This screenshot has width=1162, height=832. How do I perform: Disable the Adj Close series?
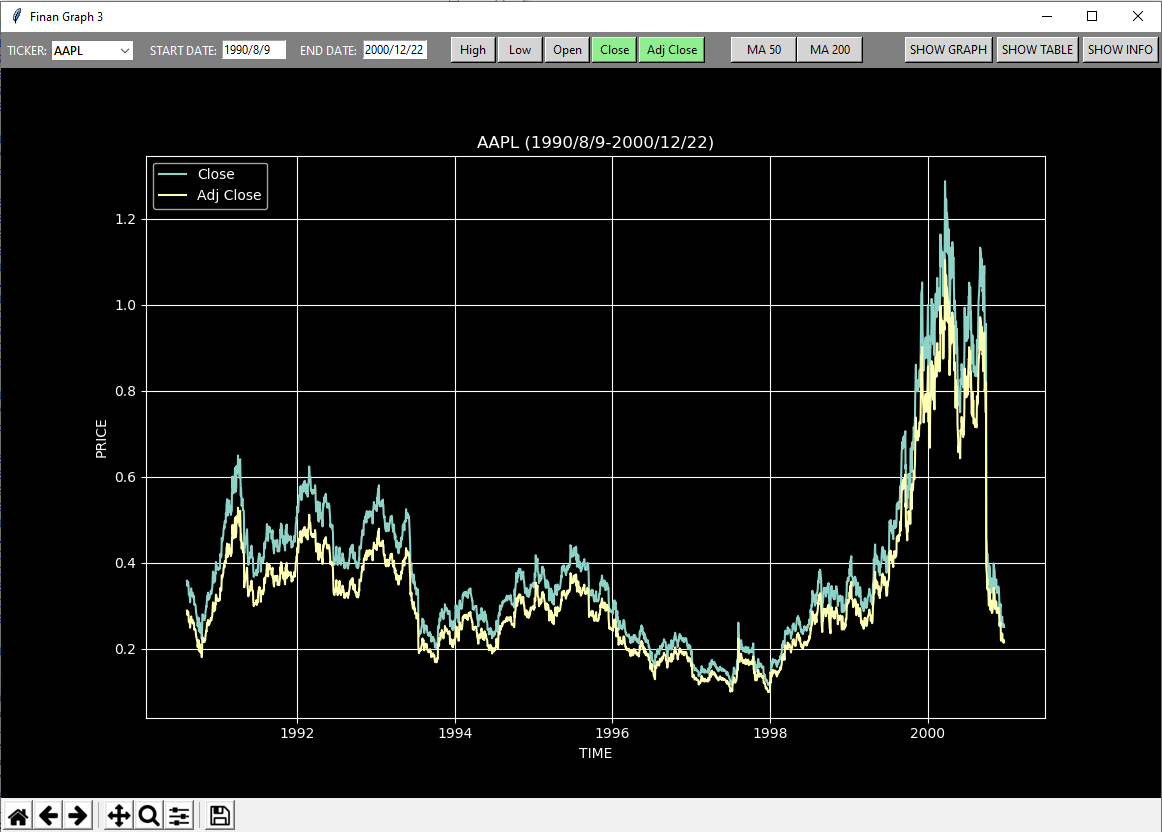click(x=671, y=50)
